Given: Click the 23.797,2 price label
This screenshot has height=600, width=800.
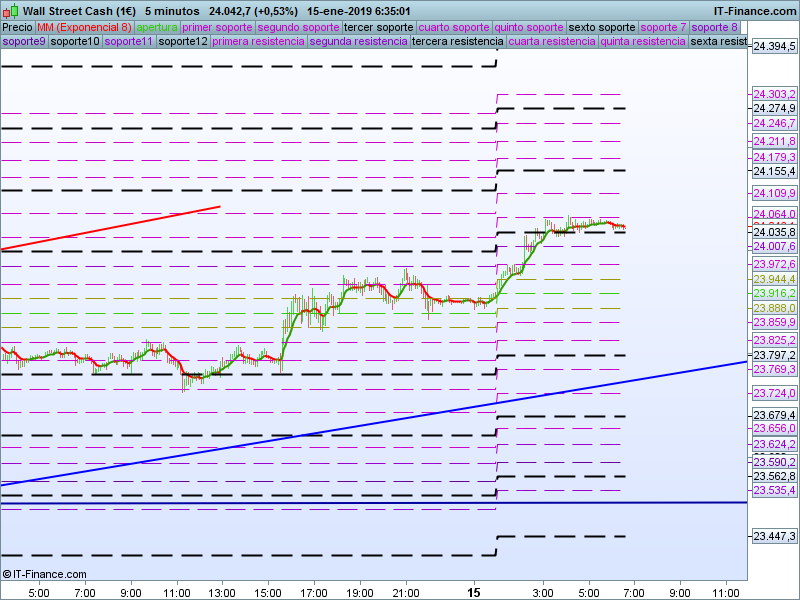Looking at the screenshot, I should pyautogui.click(x=774, y=355).
